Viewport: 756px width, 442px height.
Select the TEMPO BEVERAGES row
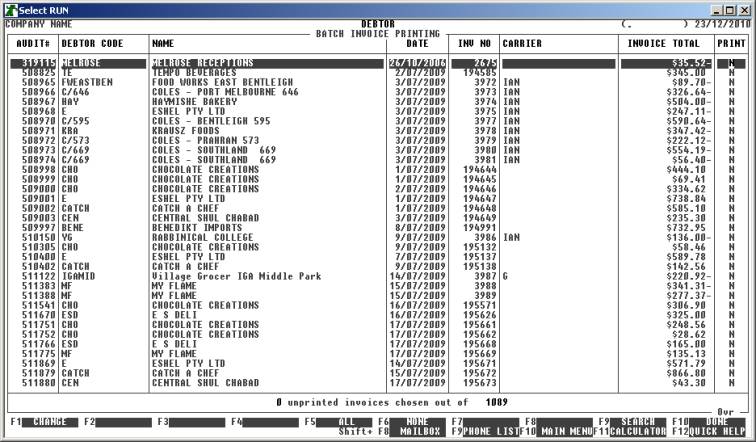(378, 73)
